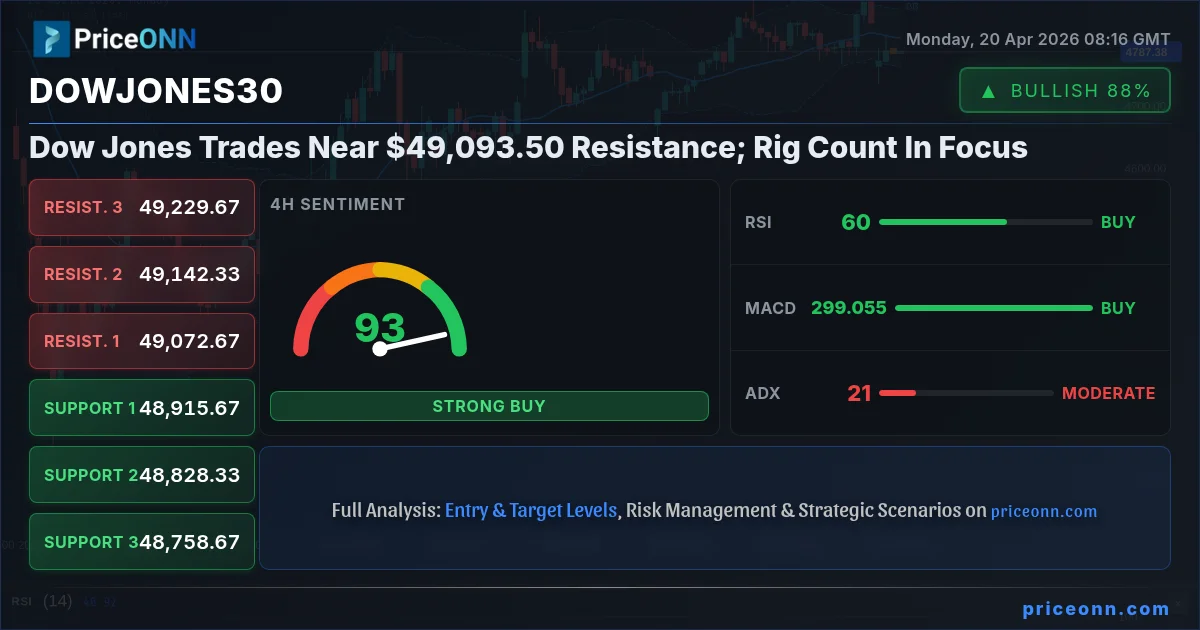Click the MACD indicator label
Viewport: 1200px width, 630px height.
coord(770,308)
